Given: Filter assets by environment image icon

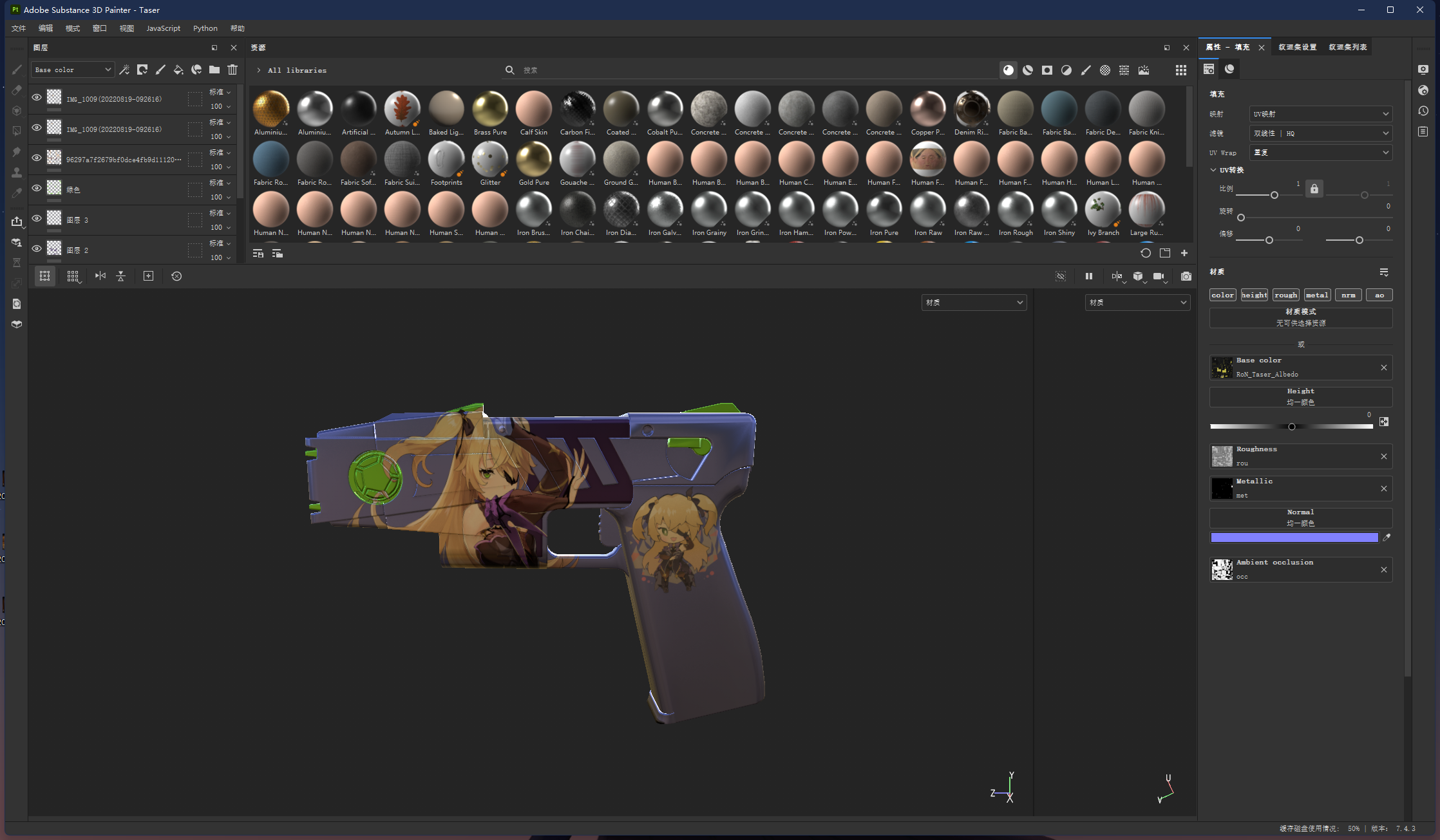Looking at the screenshot, I should click(x=1144, y=70).
